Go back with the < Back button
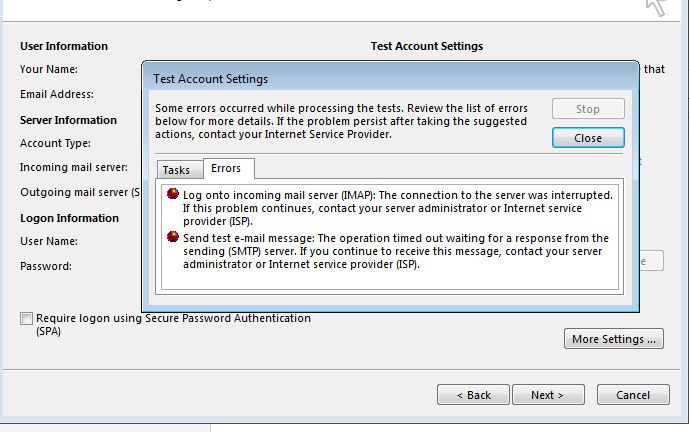Screen dimensions: 690x432 (473, 395)
